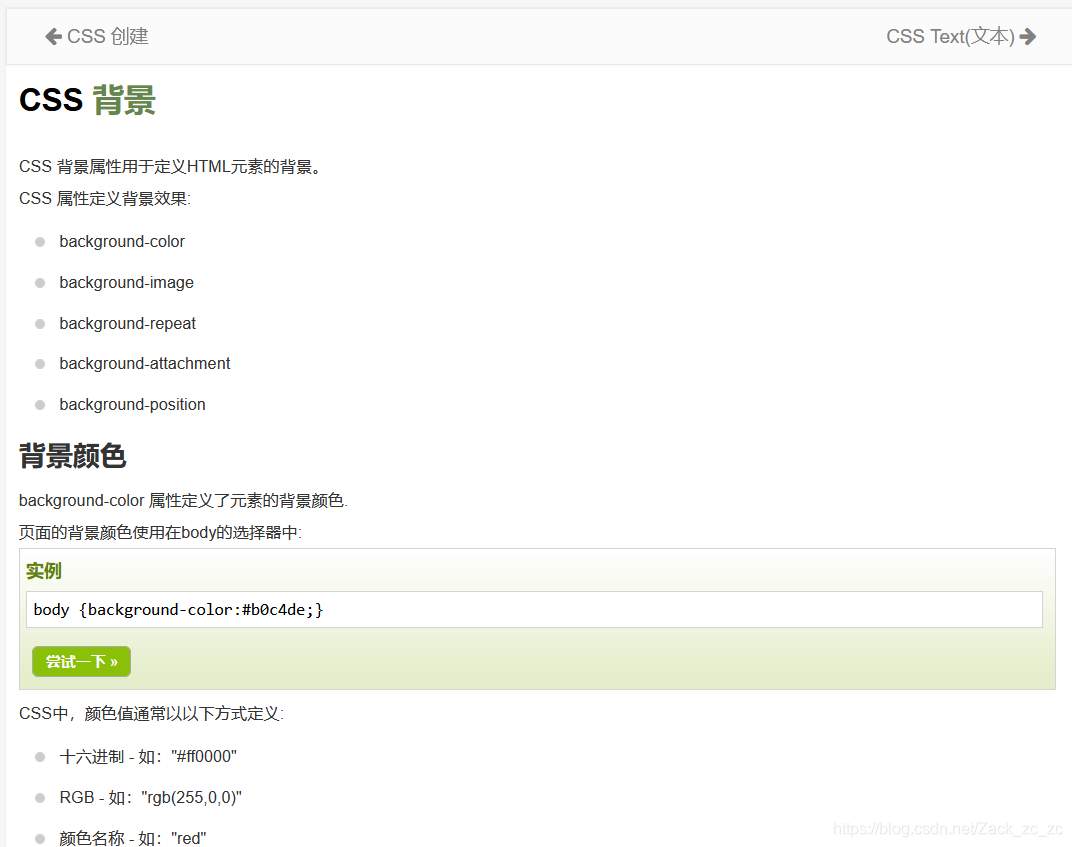Click the sentence CSS 背景属性用于定义HTML元素的背景。
The width and height of the screenshot is (1072, 847).
click(170, 167)
